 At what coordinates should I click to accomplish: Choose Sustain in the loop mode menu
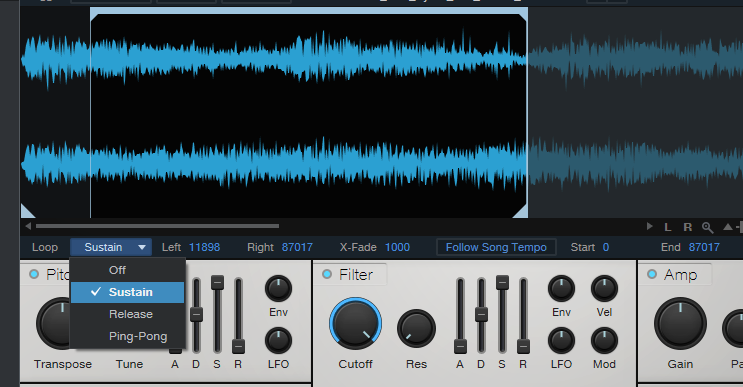click(x=127, y=292)
